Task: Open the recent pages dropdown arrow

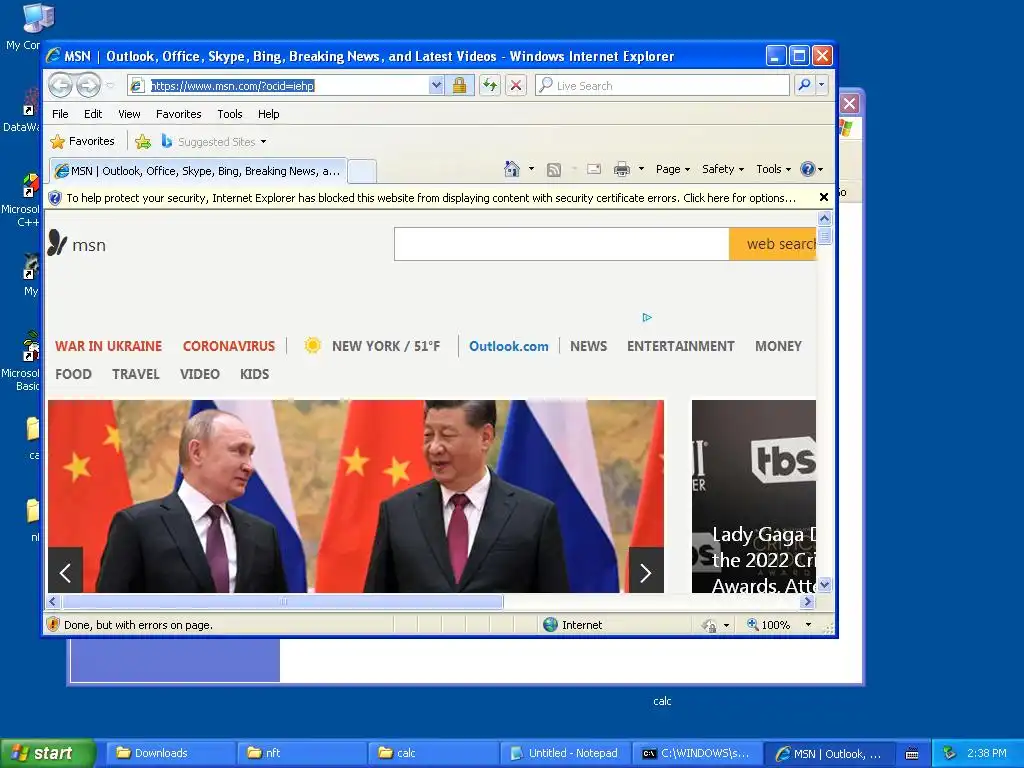Action: (110, 86)
